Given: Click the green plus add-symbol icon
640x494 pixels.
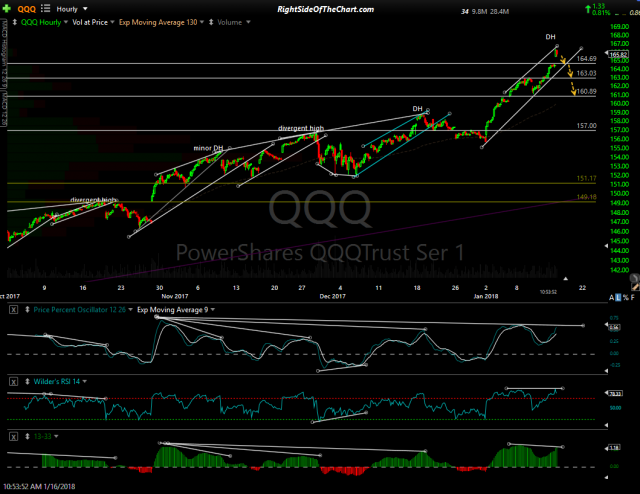Looking at the screenshot, I should tap(7, 9).
